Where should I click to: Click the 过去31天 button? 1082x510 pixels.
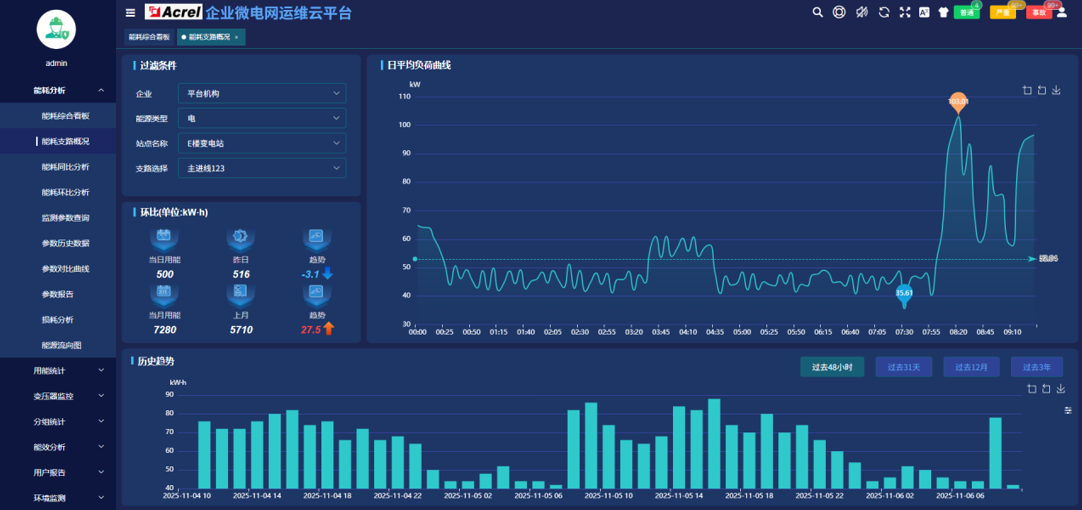point(902,367)
